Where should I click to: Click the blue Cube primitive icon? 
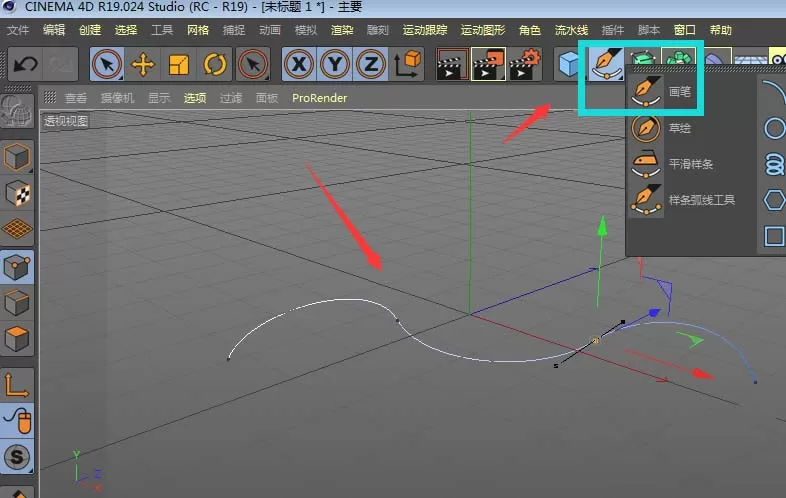tap(569, 64)
